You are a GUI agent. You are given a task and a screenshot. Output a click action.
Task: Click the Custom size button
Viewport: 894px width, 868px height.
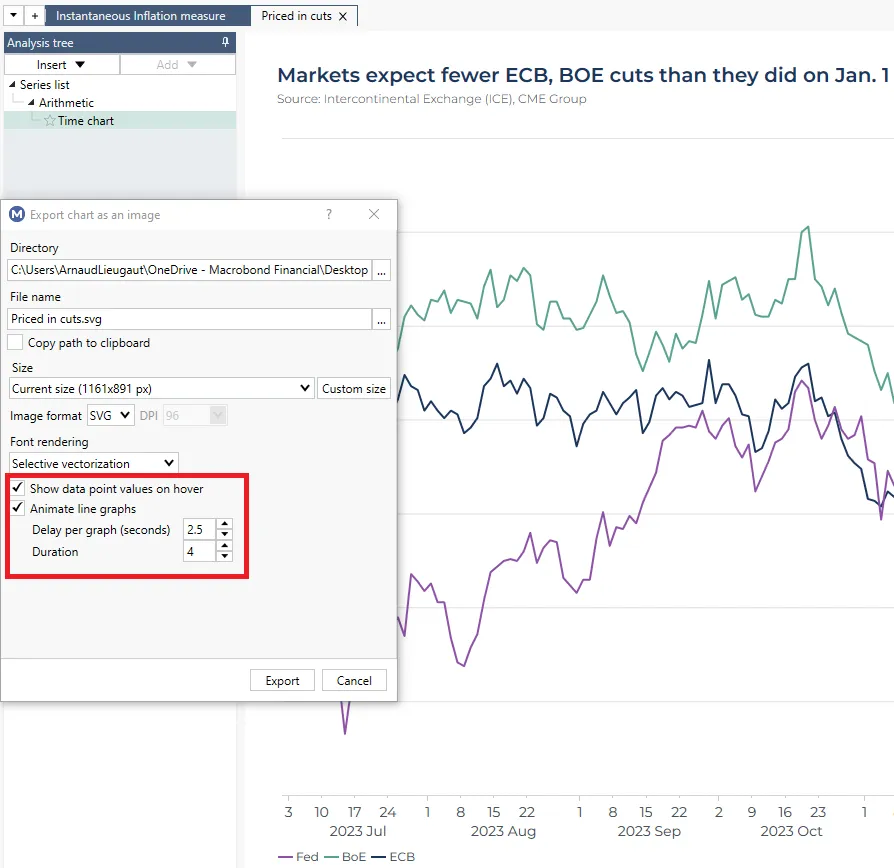(x=353, y=388)
